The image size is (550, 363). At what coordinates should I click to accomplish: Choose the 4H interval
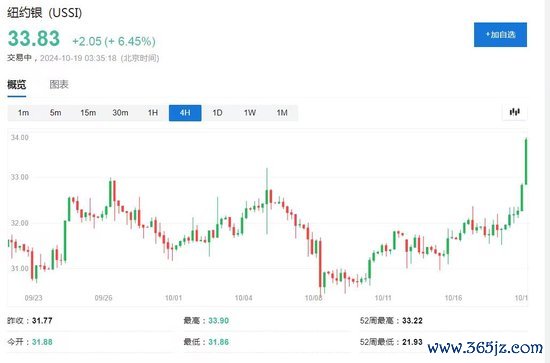pos(185,113)
